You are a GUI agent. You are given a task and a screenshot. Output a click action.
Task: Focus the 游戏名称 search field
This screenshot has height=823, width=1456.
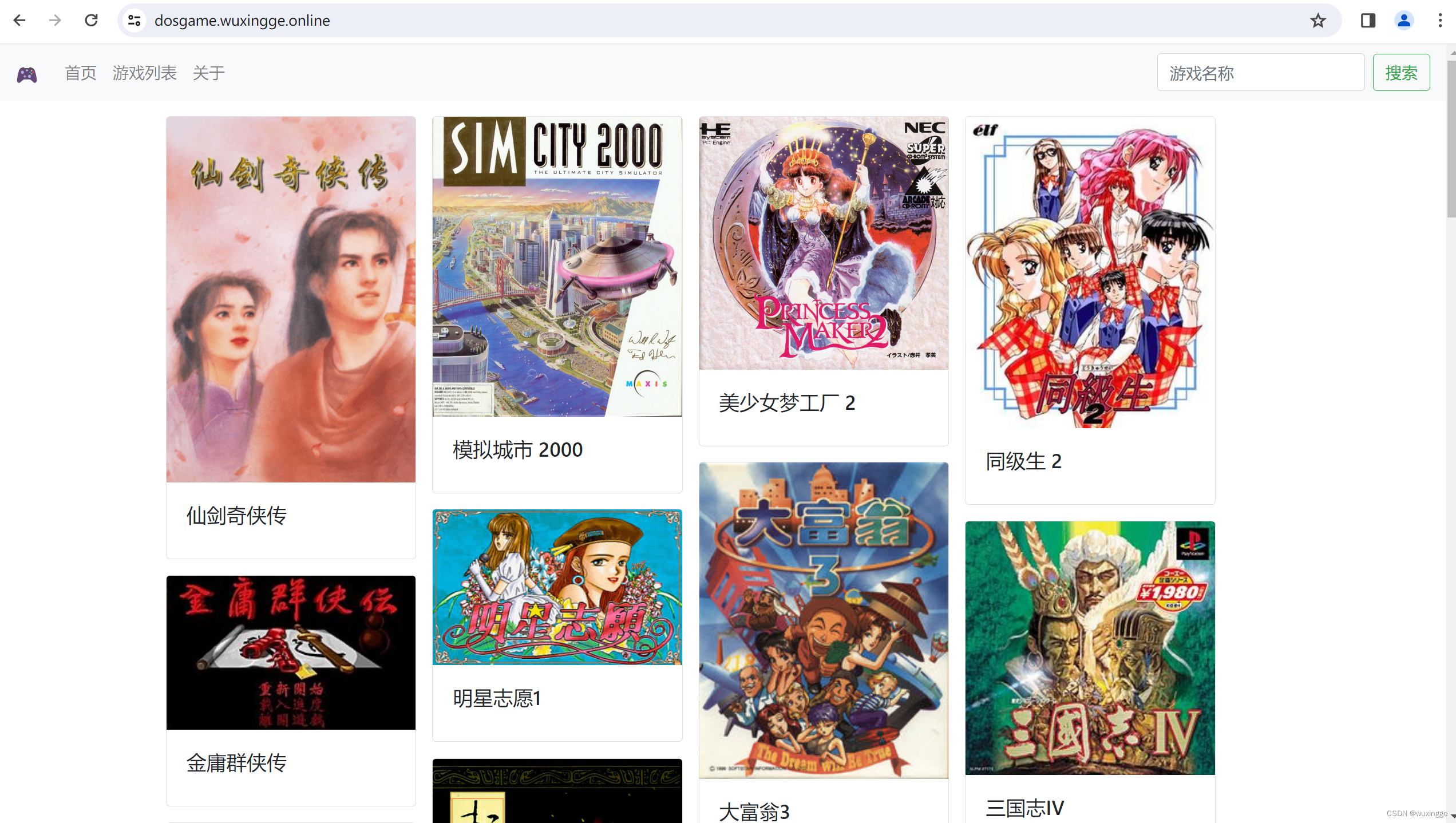point(1261,73)
